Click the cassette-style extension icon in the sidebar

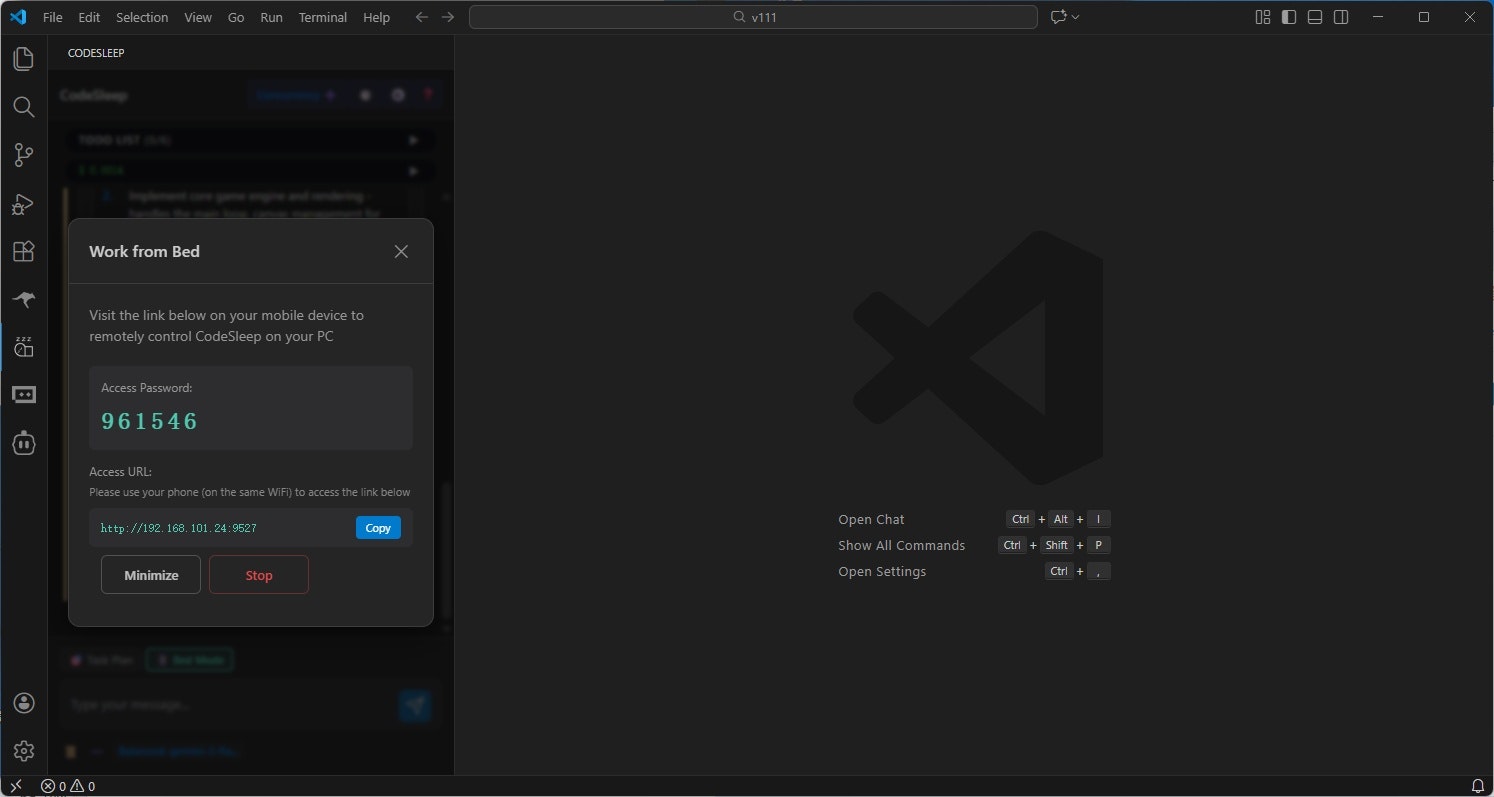pyautogui.click(x=23, y=394)
